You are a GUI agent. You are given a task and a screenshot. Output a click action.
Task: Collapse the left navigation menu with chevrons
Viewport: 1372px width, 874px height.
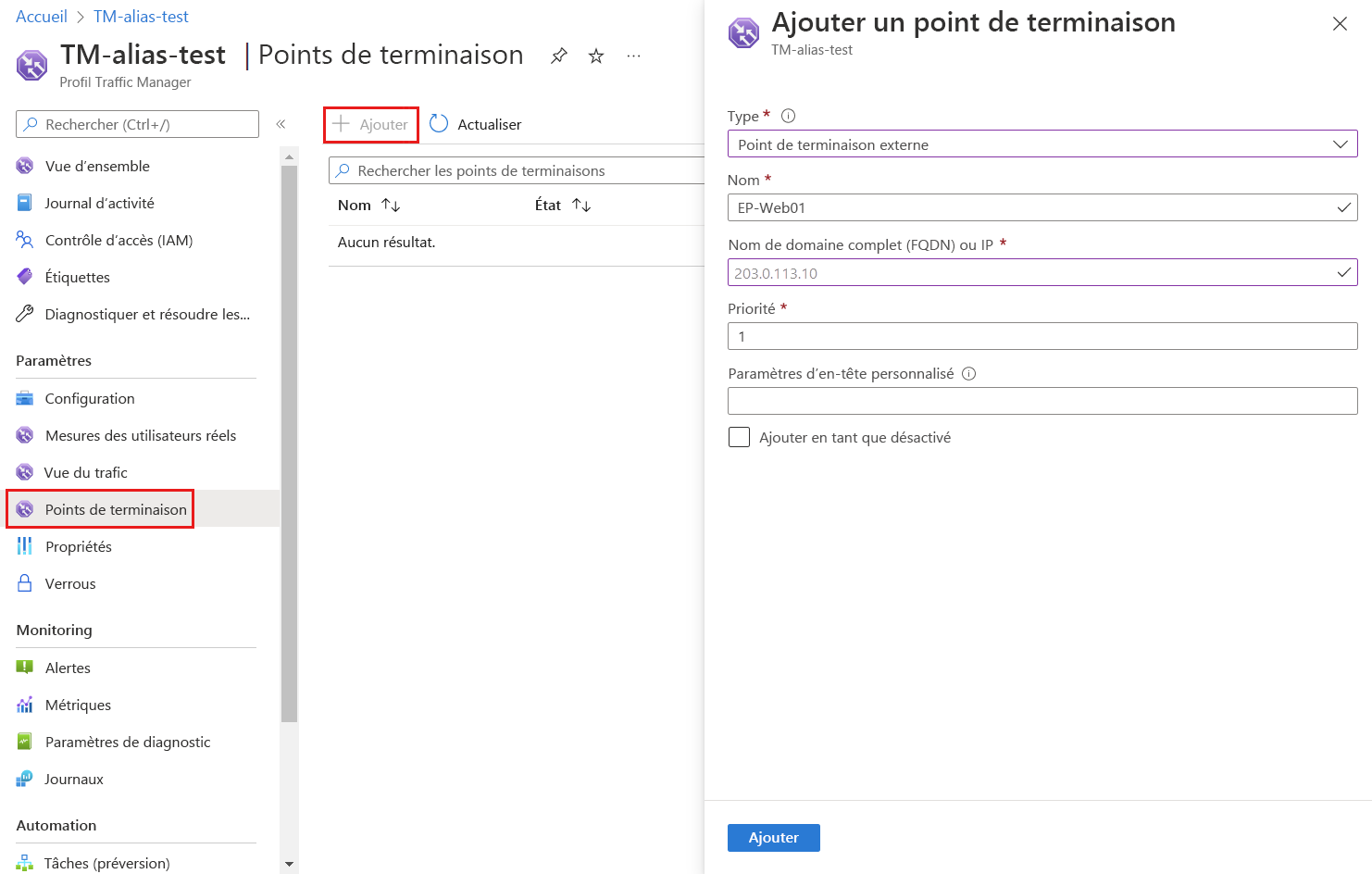pos(281,124)
